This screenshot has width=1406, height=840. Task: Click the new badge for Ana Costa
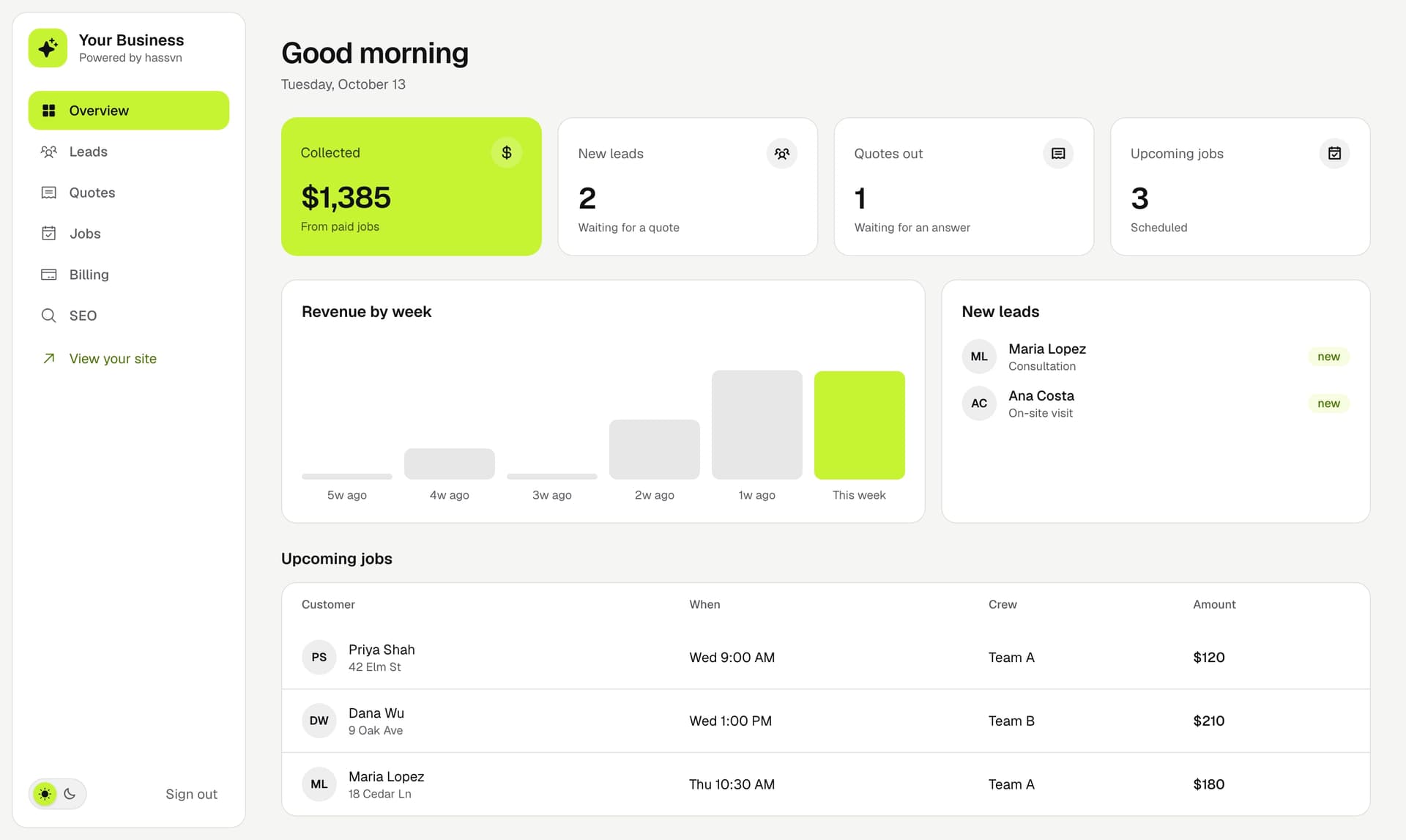point(1328,404)
